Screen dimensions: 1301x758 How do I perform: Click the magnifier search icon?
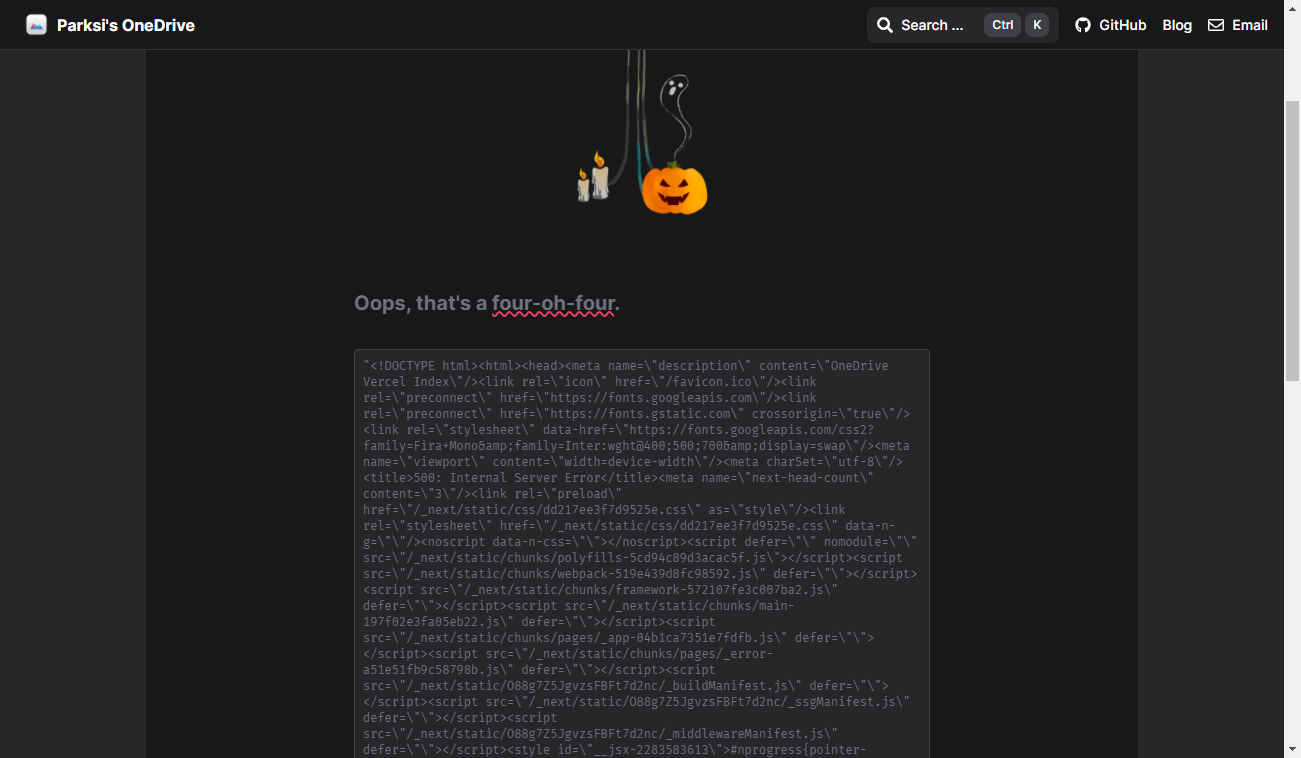[x=885, y=25]
